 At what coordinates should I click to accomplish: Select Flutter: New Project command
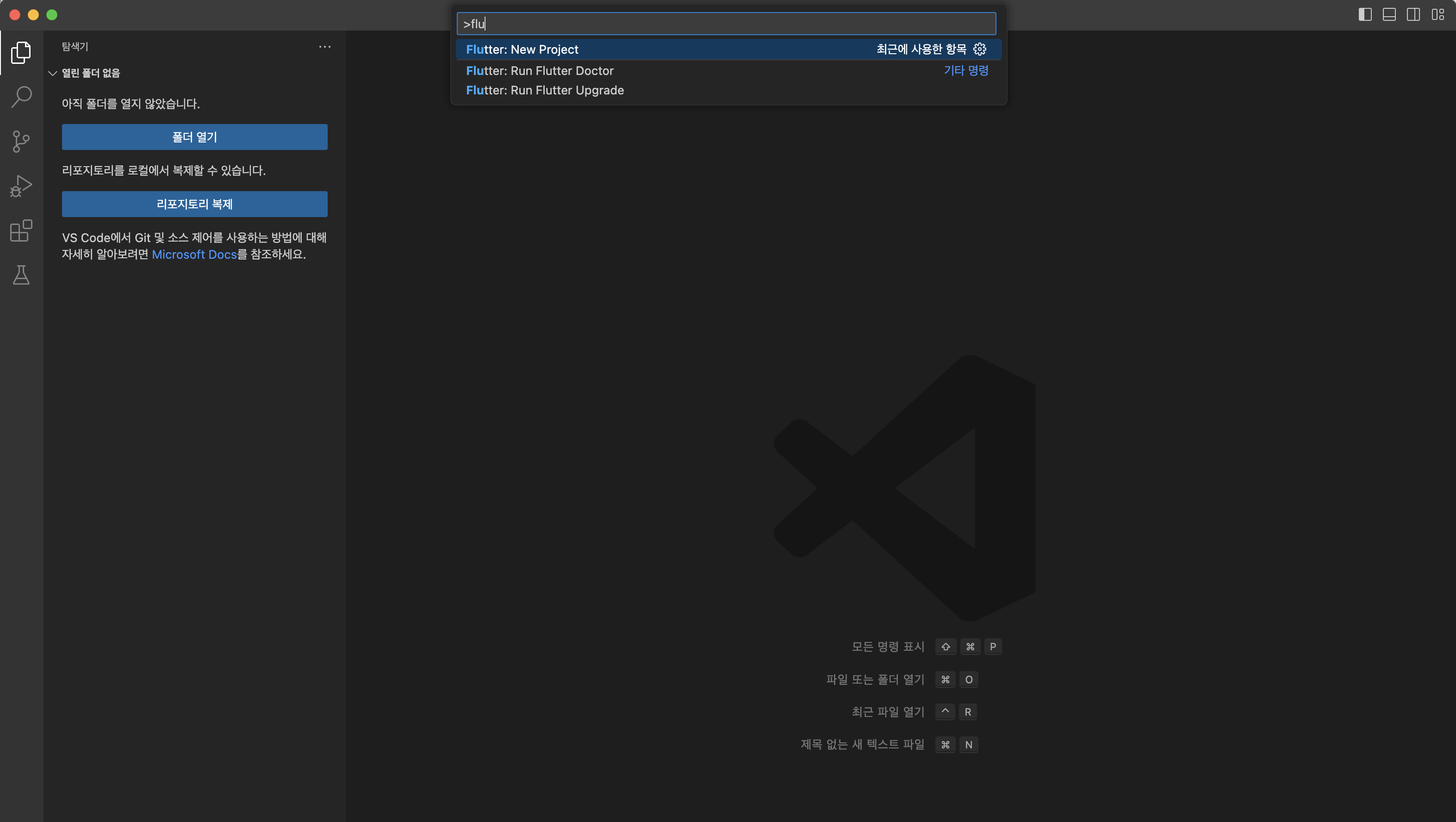pos(522,49)
